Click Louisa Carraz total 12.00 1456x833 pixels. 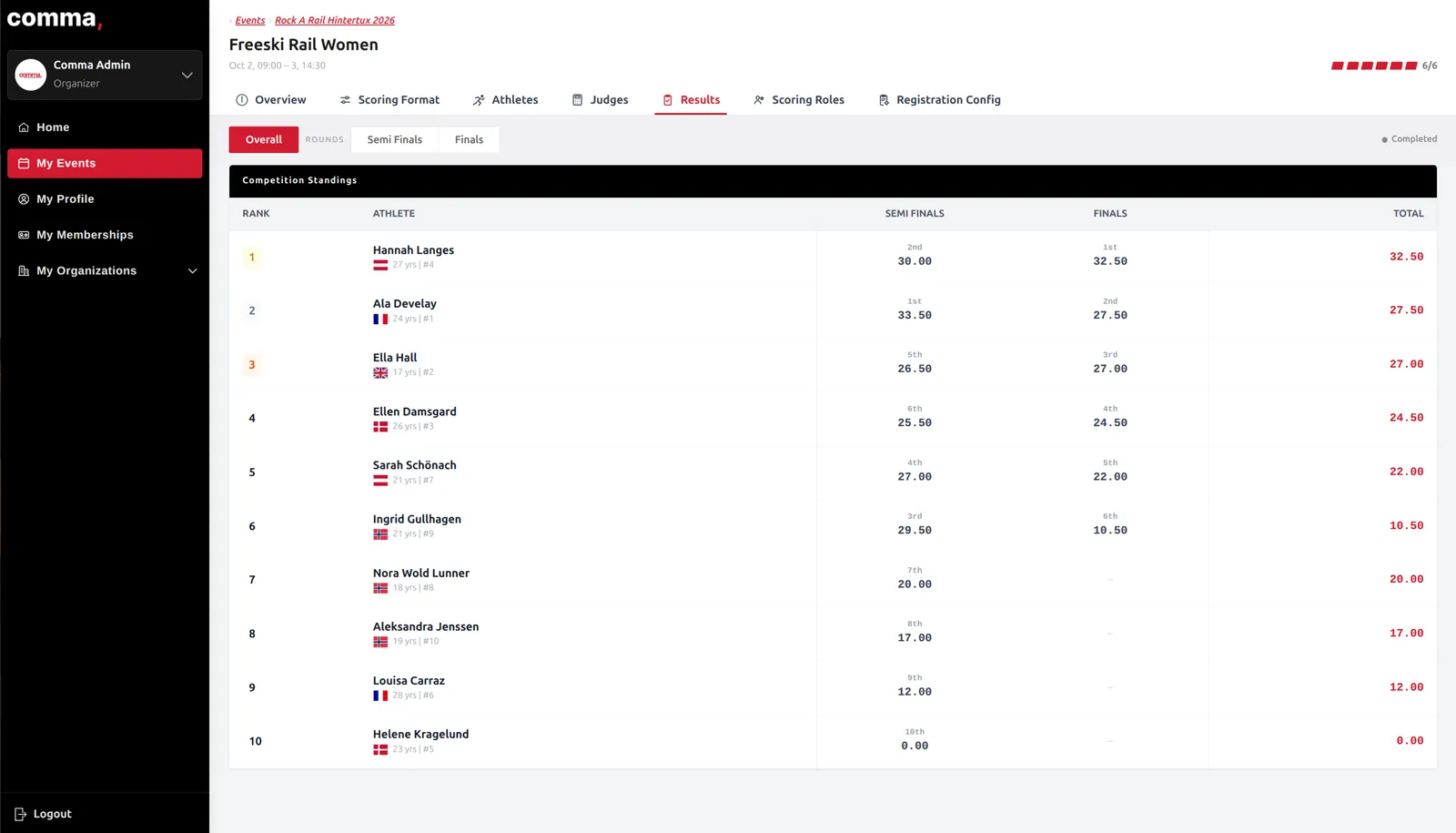(x=1406, y=687)
